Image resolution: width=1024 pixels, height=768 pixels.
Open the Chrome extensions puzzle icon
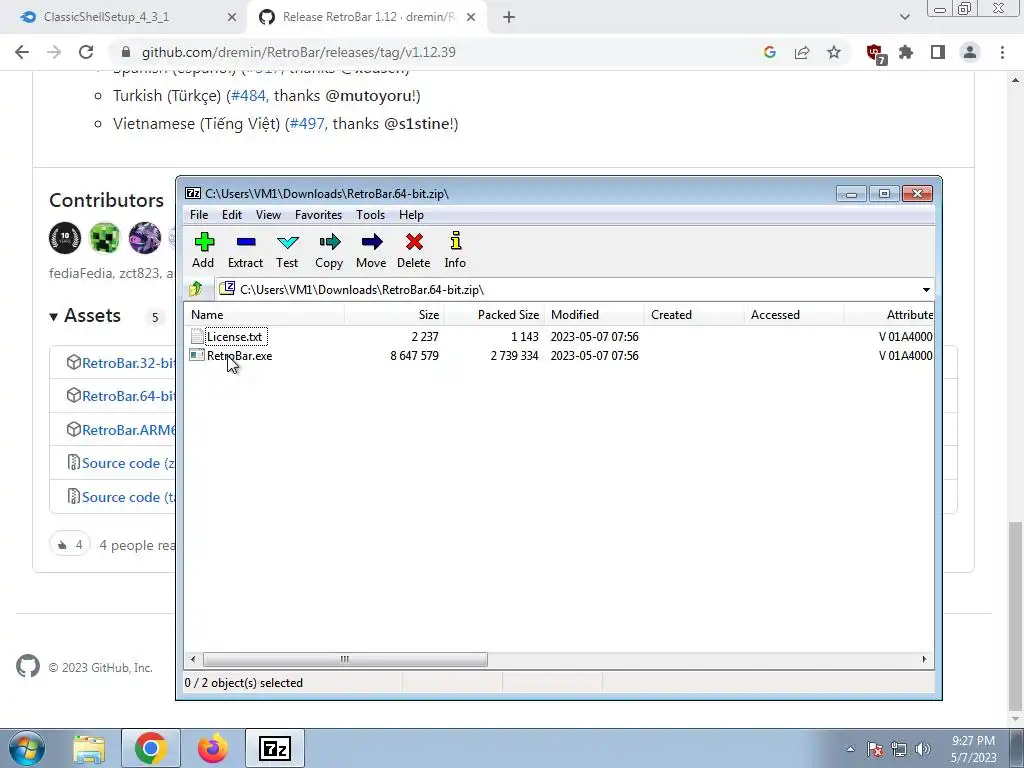[906, 52]
